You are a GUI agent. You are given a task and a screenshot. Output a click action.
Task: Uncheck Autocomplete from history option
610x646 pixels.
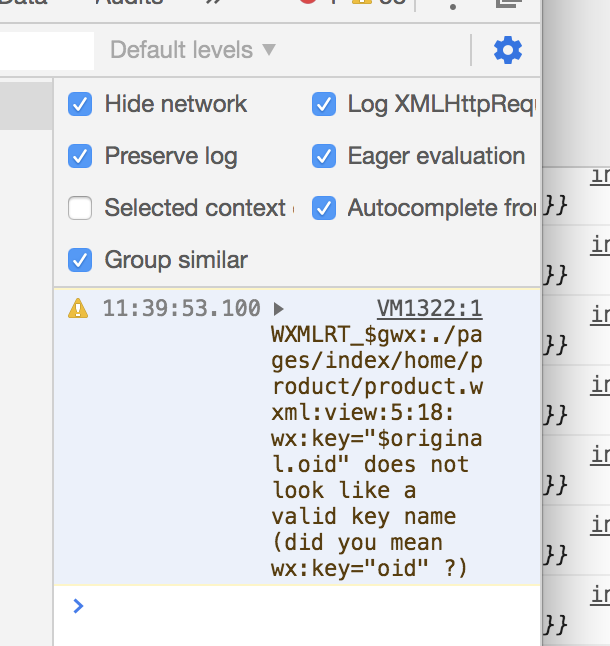click(x=323, y=208)
